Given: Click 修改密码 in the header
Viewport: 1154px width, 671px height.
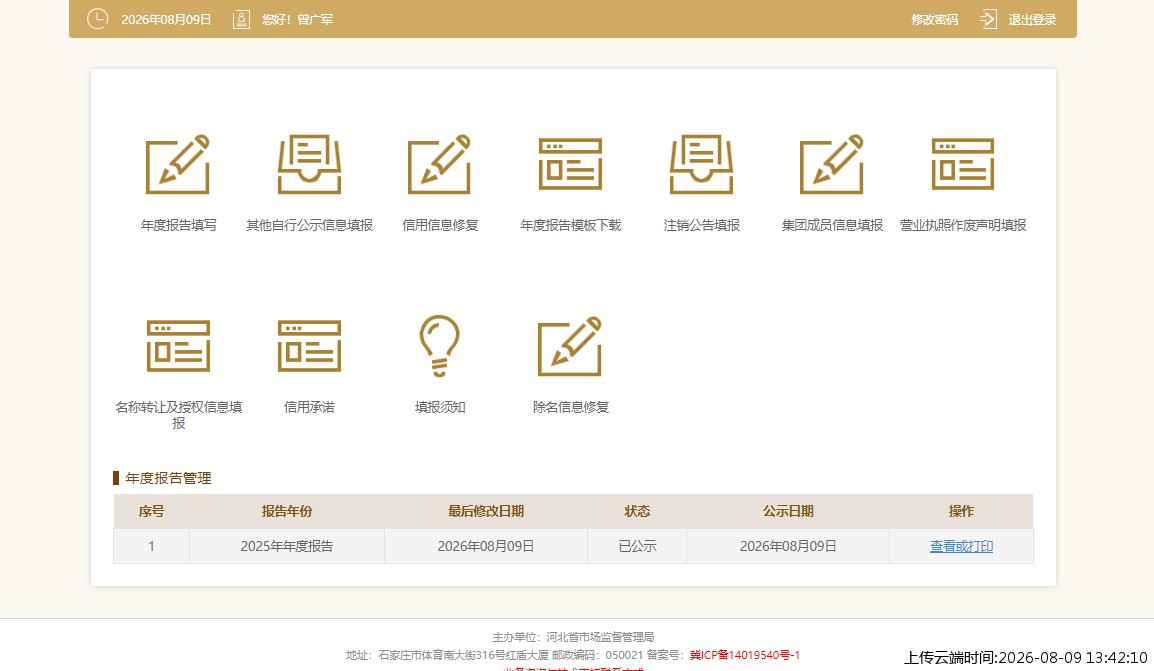Looking at the screenshot, I should coord(935,20).
